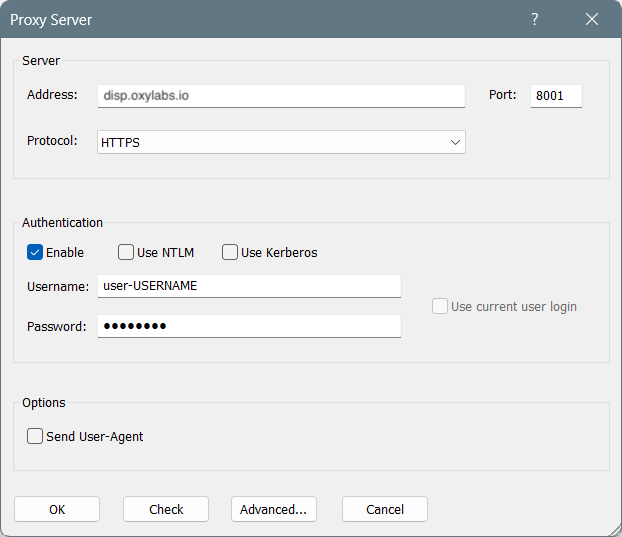Uncheck the Enable authentication checkbox
622x537 pixels.
point(35,252)
